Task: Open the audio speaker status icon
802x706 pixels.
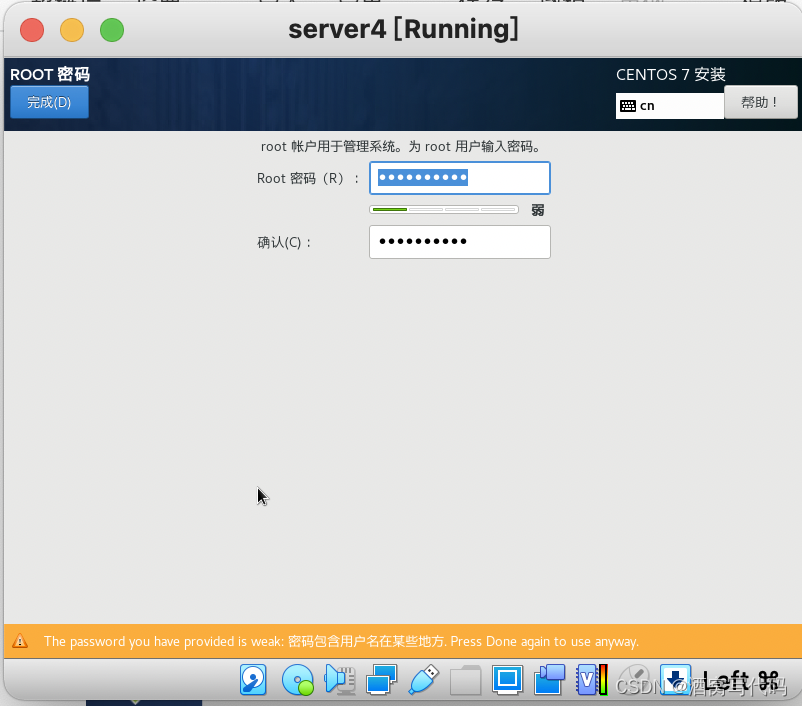Action: click(340, 680)
